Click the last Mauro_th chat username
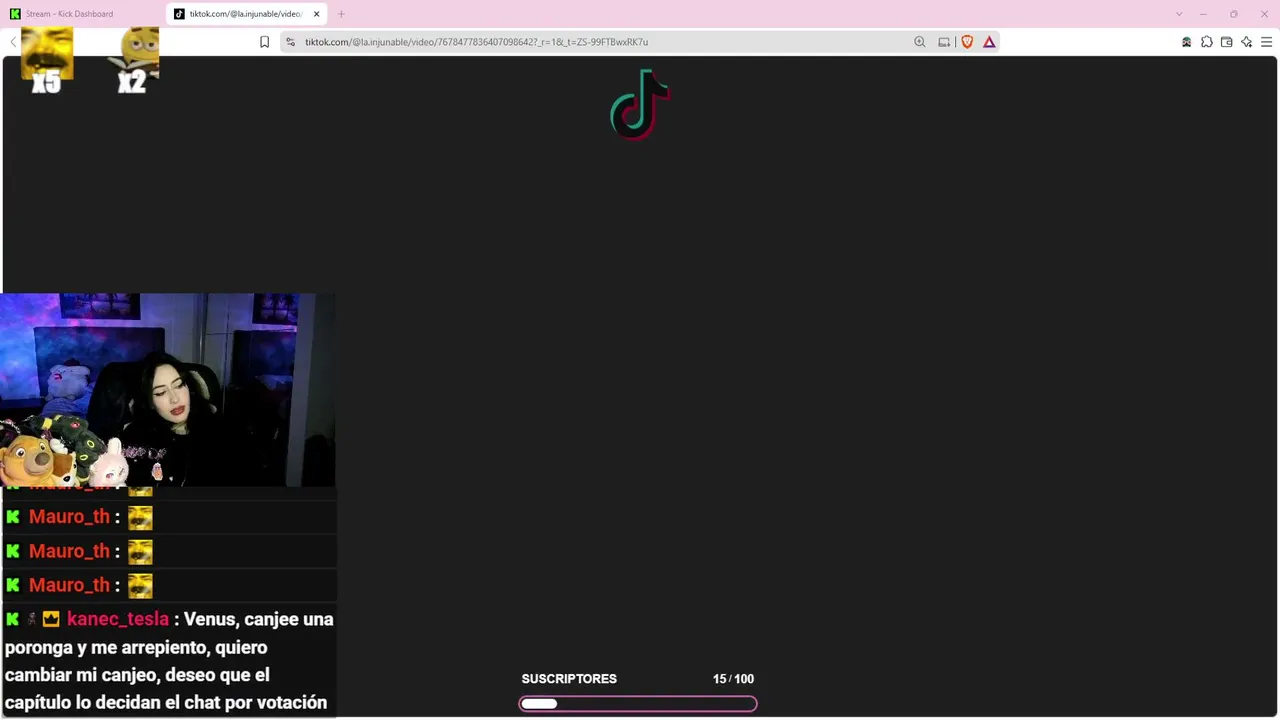 coord(69,585)
